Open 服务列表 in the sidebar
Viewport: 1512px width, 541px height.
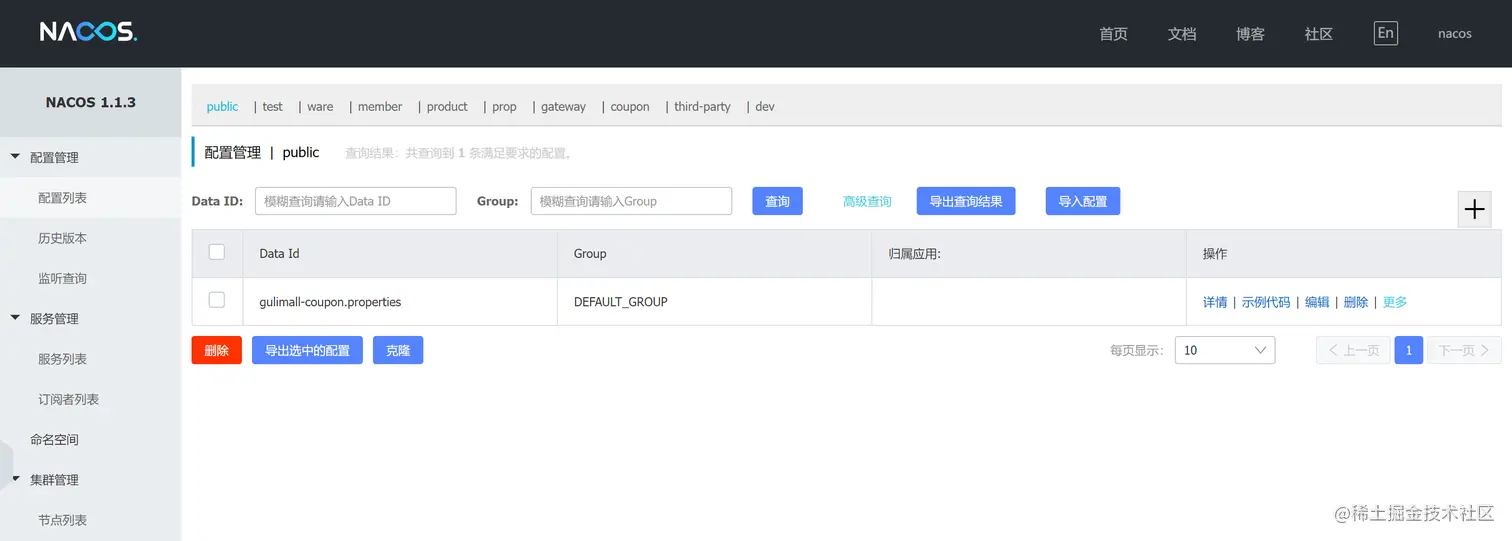pos(90,358)
